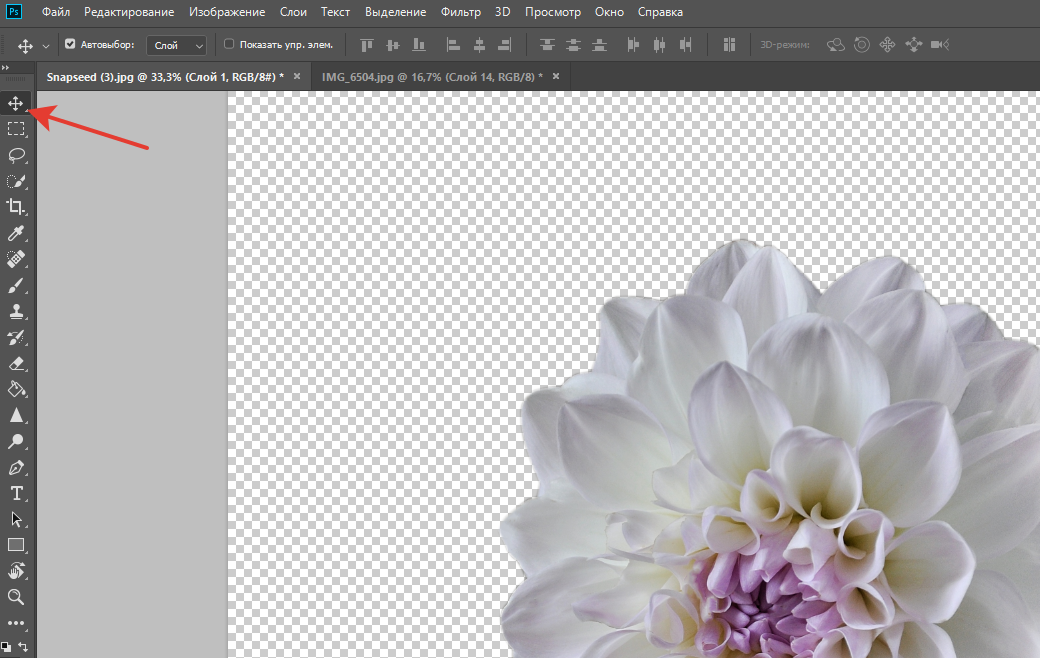Open the Редактирование menu
The width and height of the screenshot is (1040, 658).
(129, 12)
